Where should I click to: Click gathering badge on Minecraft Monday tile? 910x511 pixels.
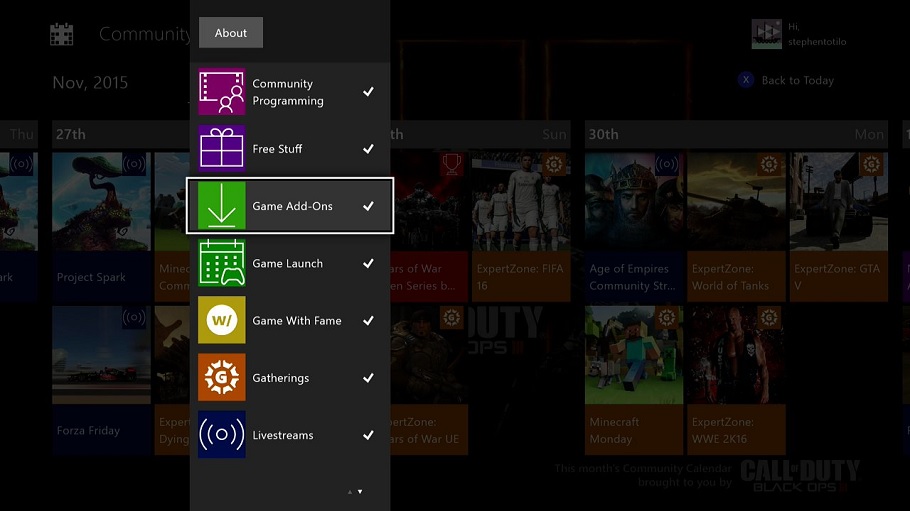(667, 318)
